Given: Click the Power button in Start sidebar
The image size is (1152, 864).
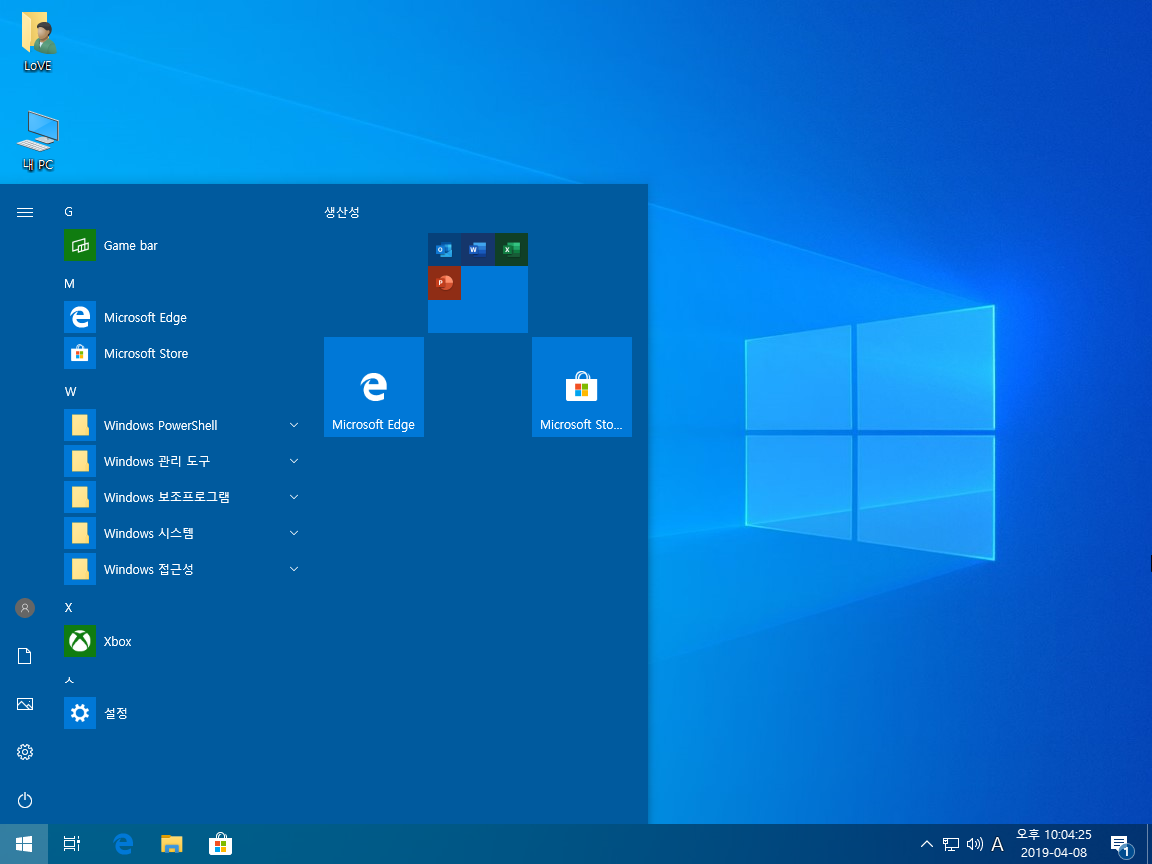Looking at the screenshot, I should pyautogui.click(x=25, y=800).
